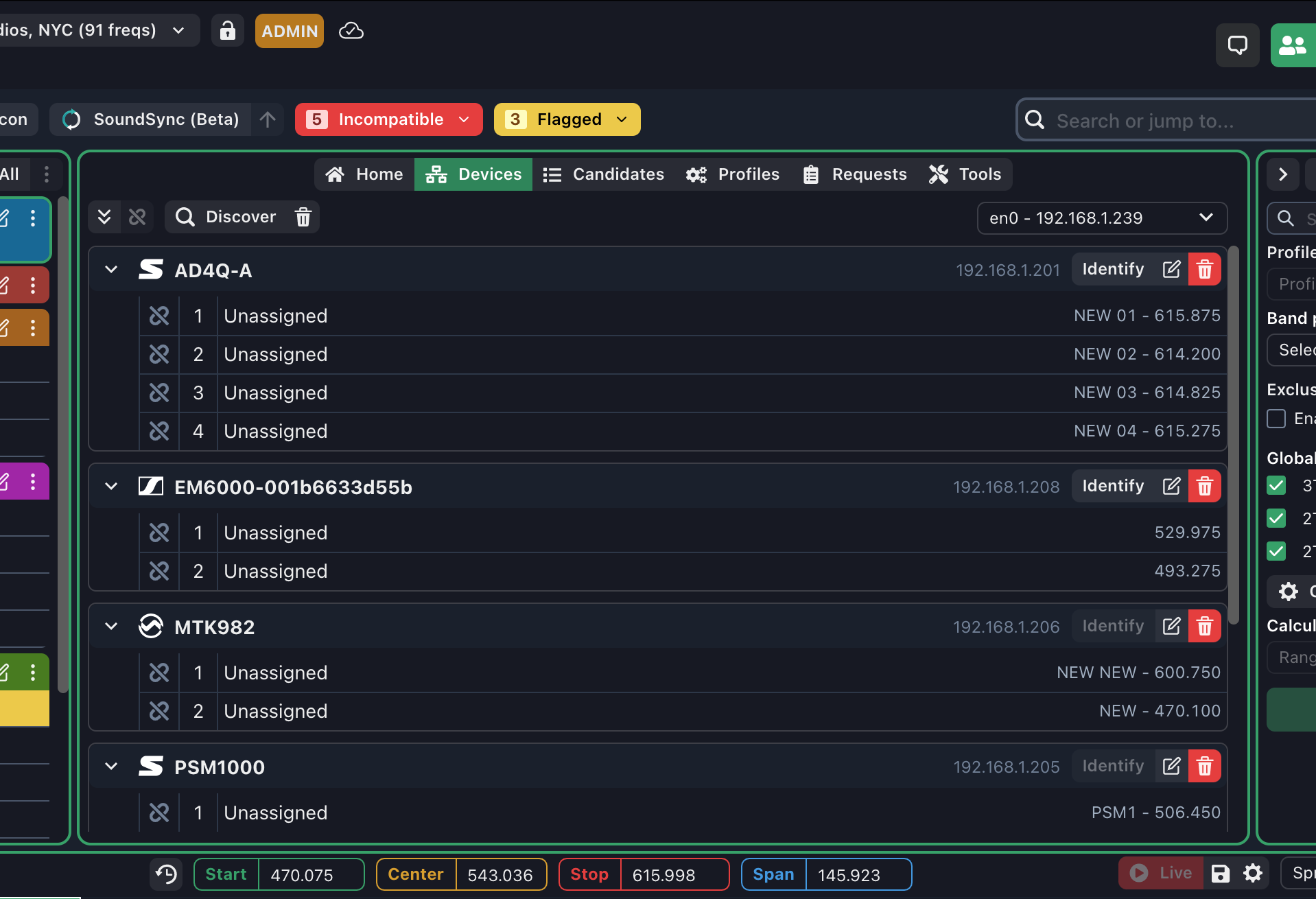Check the Exclusions enable checkbox
Viewport: 1316px width, 899px height.
[1276, 419]
